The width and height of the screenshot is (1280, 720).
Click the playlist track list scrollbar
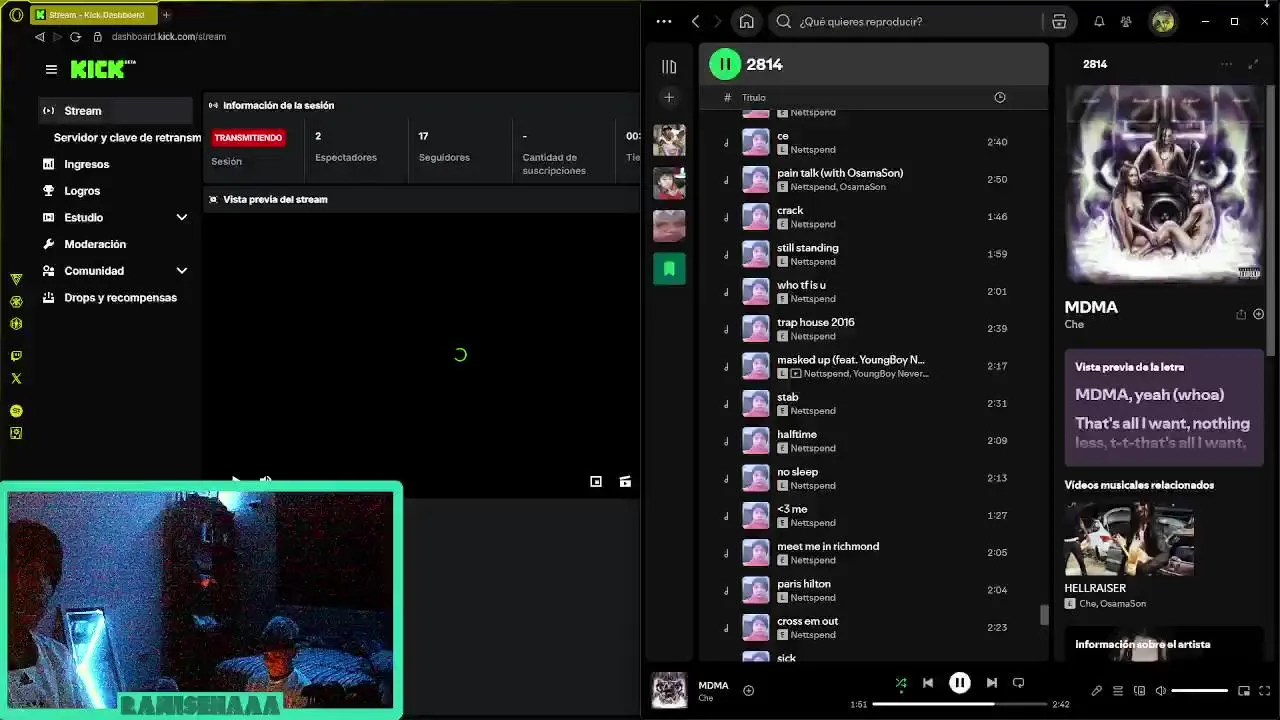[1044, 615]
